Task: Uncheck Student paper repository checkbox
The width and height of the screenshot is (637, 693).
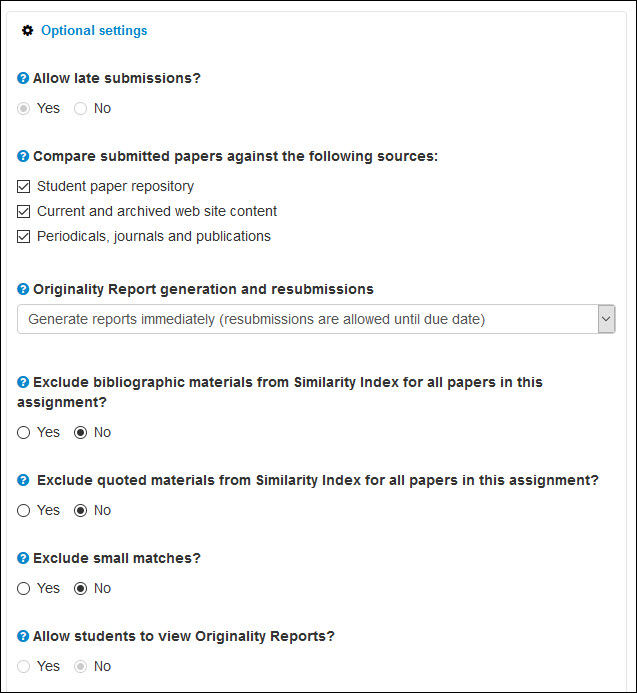Action: click(24, 187)
